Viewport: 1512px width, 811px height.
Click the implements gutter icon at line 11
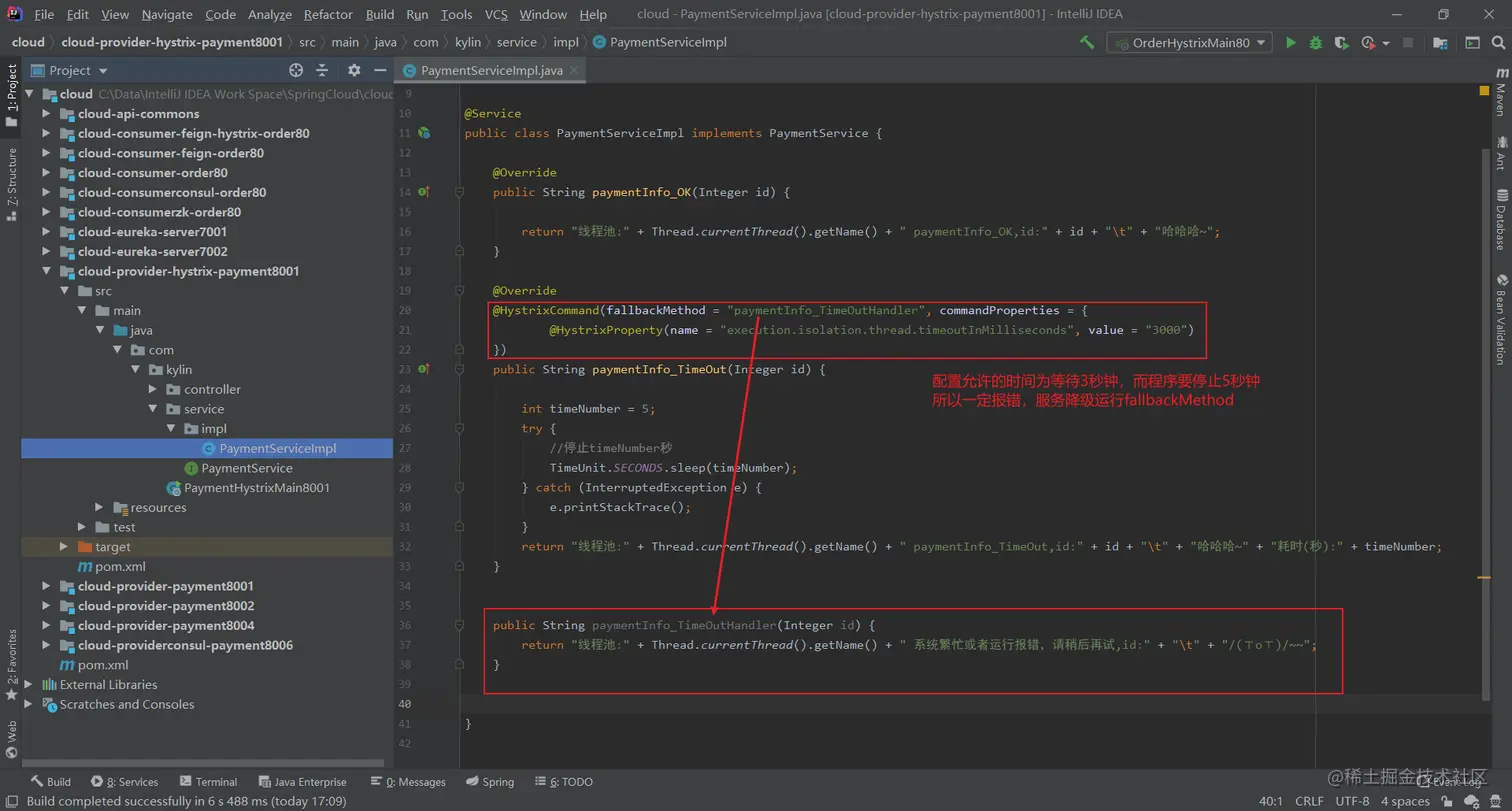tap(424, 133)
